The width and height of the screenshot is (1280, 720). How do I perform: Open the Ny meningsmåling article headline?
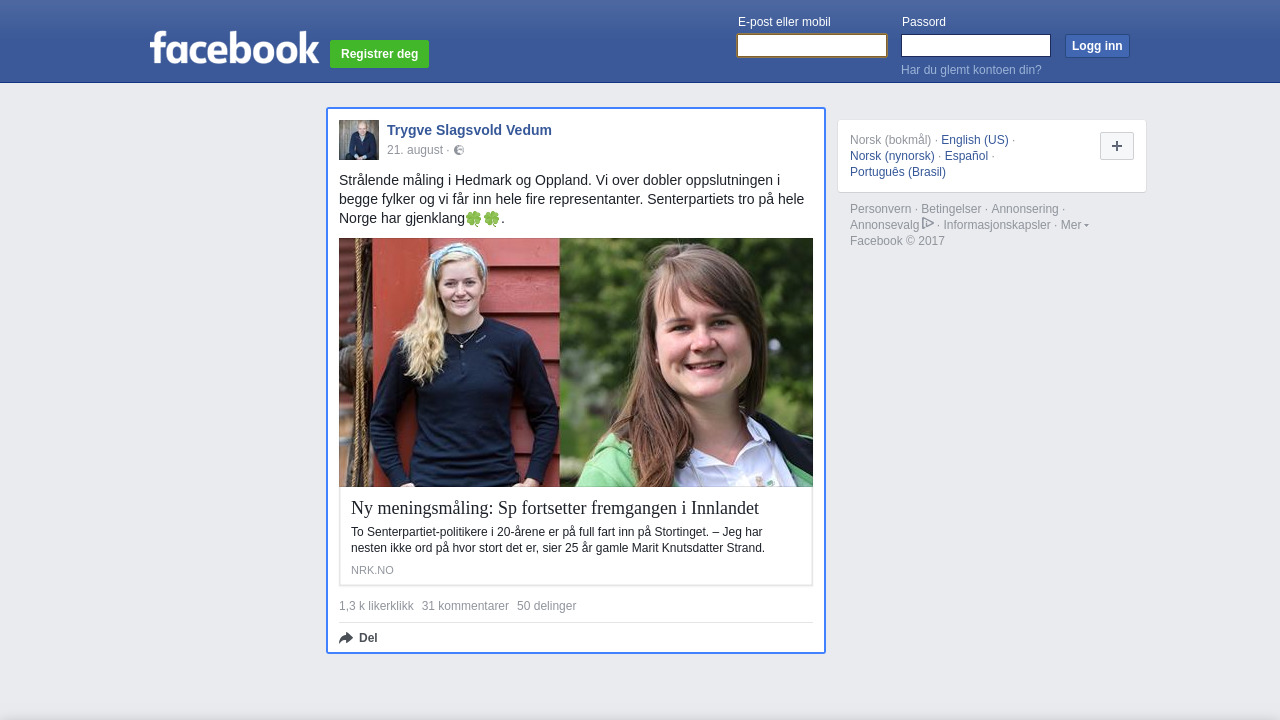(x=555, y=508)
